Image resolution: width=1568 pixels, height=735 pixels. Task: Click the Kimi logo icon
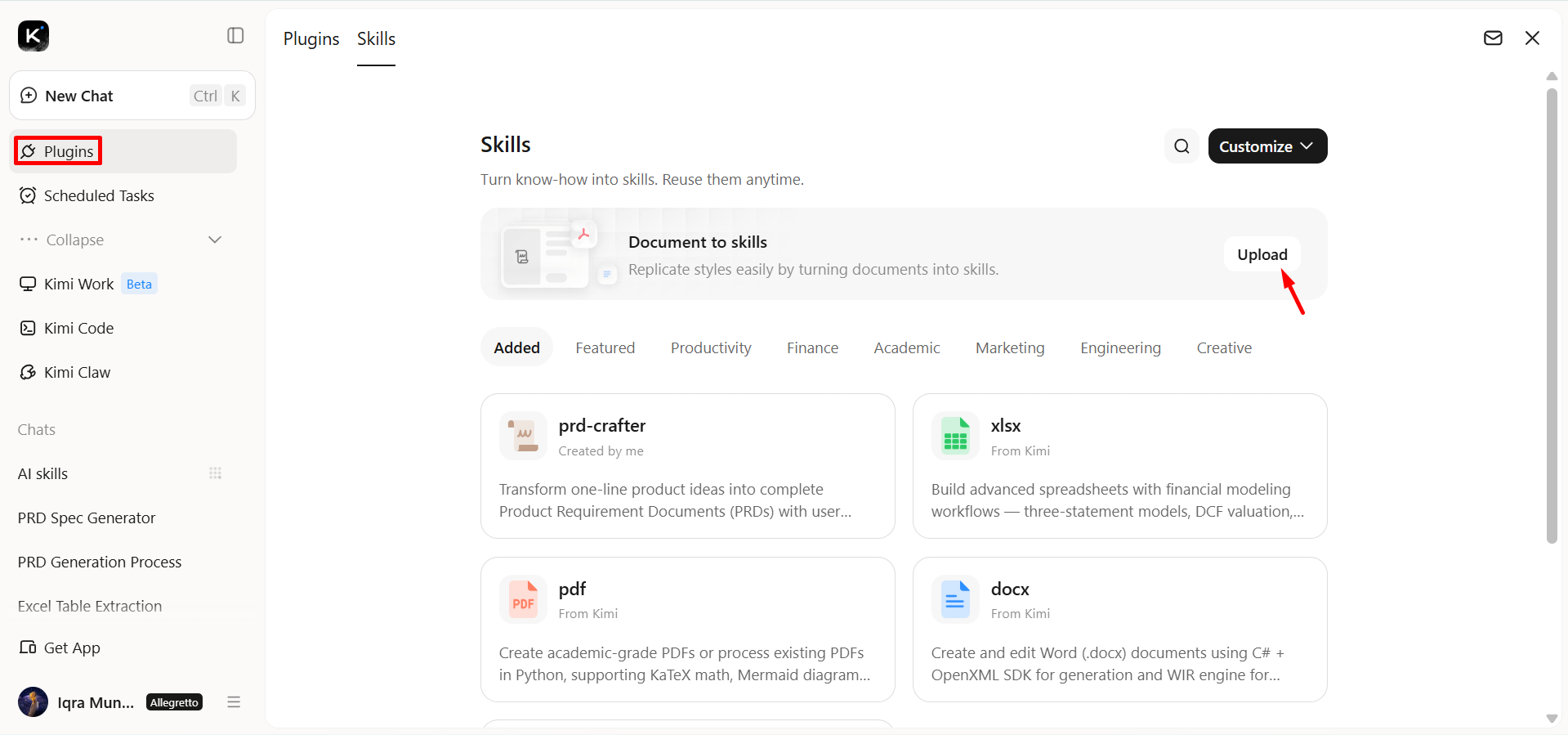(34, 36)
